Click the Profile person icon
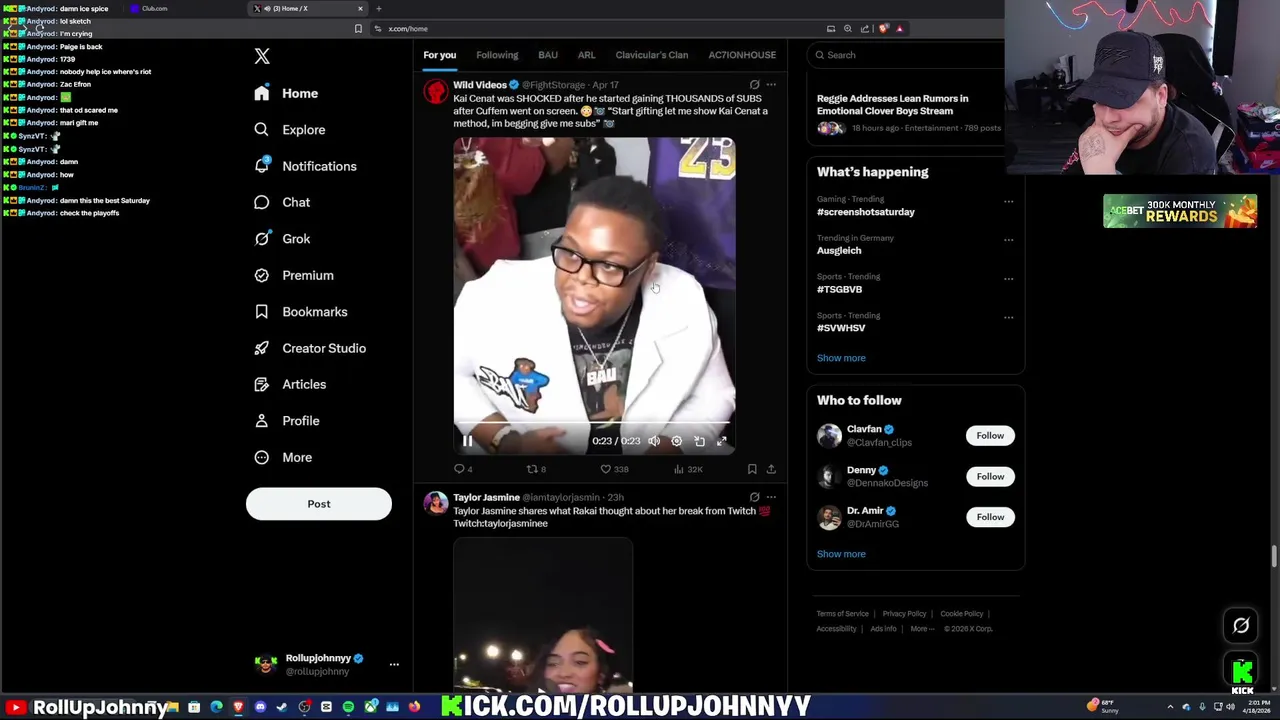This screenshot has height=720, width=1280. click(262, 421)
